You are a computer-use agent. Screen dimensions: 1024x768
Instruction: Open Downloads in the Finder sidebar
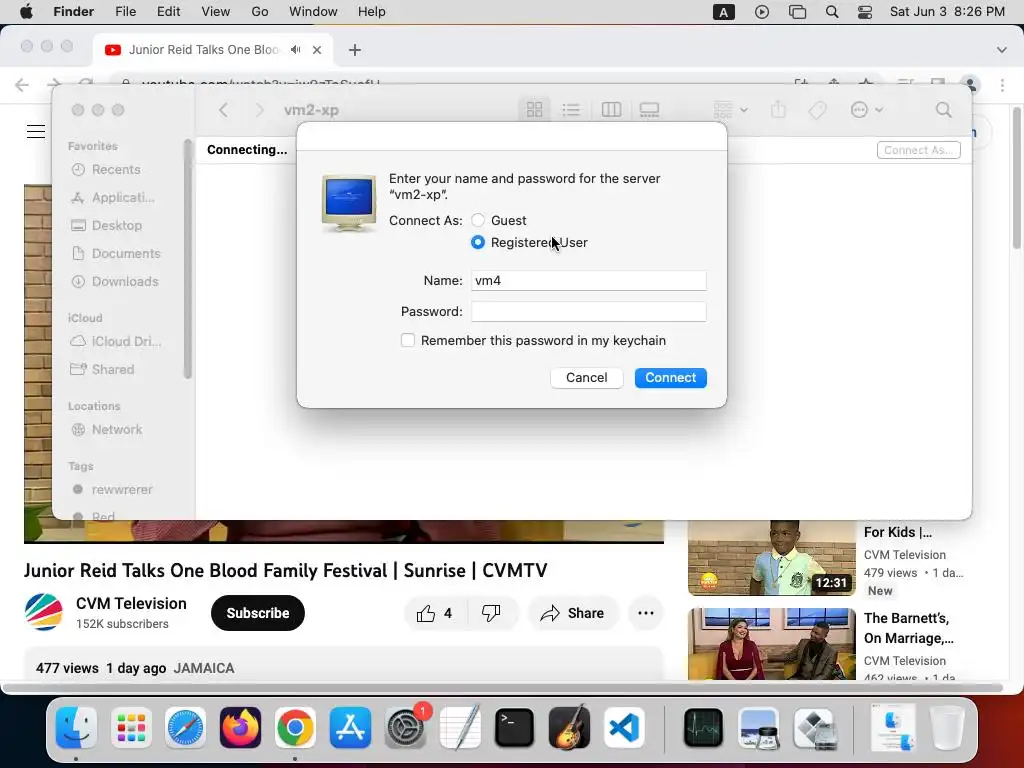click(115, 282)
